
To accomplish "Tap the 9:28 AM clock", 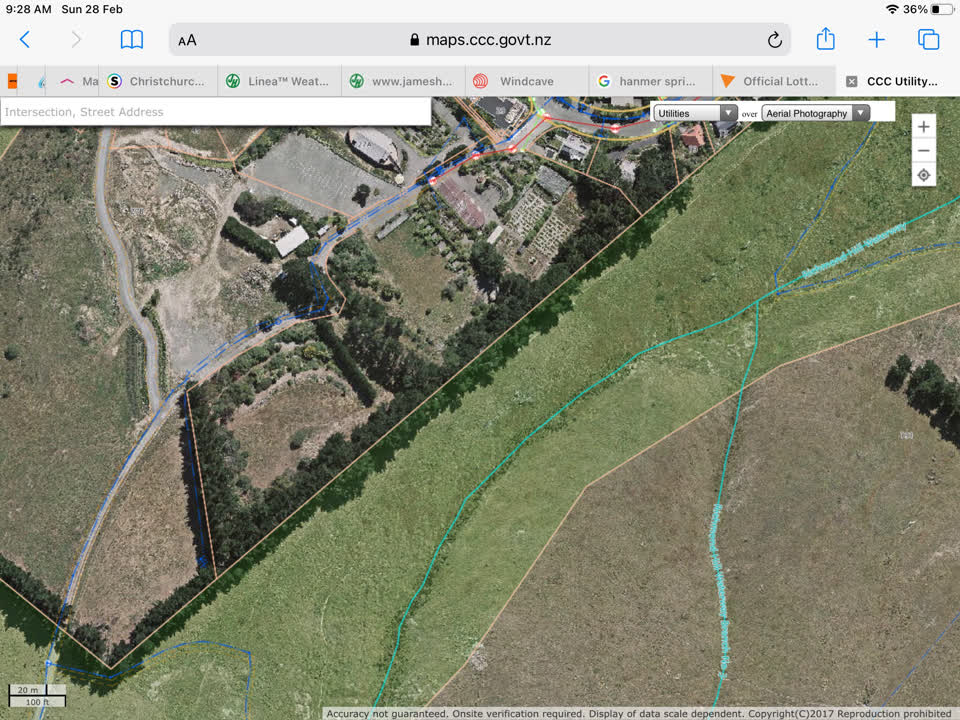I will [28, 9].
